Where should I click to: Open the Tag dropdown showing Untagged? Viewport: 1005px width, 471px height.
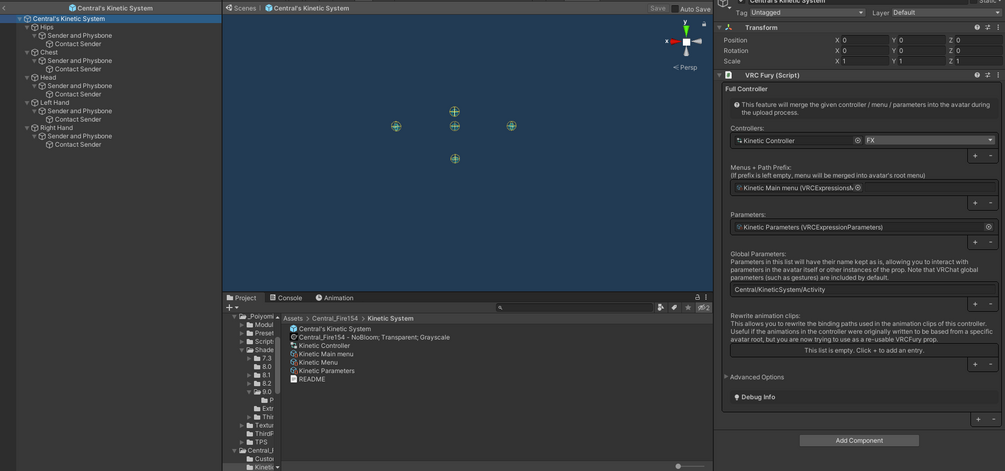[807, 13]
